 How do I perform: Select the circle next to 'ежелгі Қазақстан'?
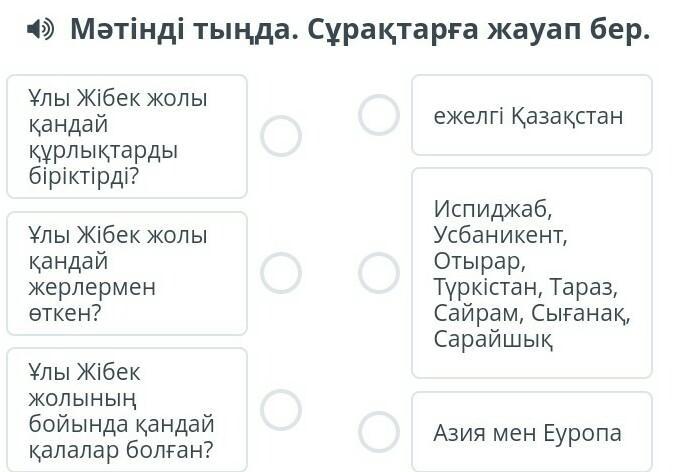click(379, 115)
